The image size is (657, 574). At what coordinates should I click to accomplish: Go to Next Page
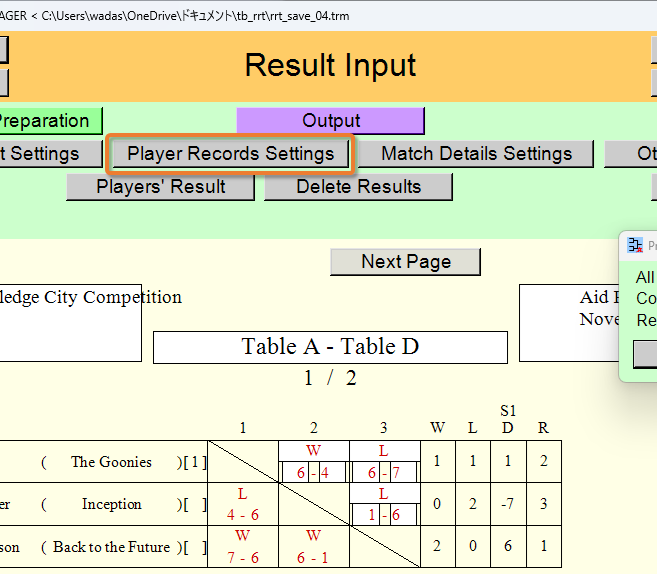(x=405, y=262)
